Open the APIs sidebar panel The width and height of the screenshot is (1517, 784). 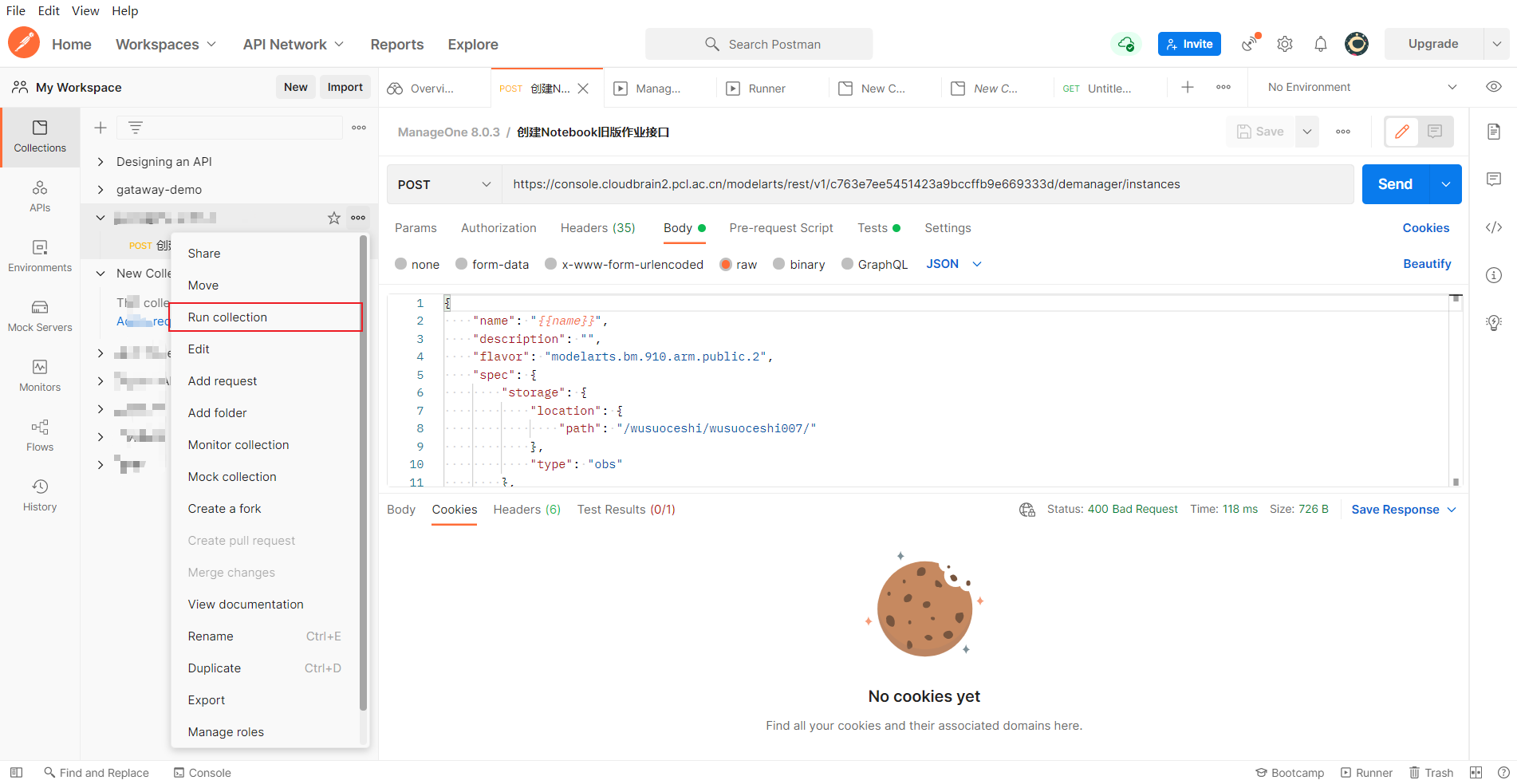pos(40,197)
